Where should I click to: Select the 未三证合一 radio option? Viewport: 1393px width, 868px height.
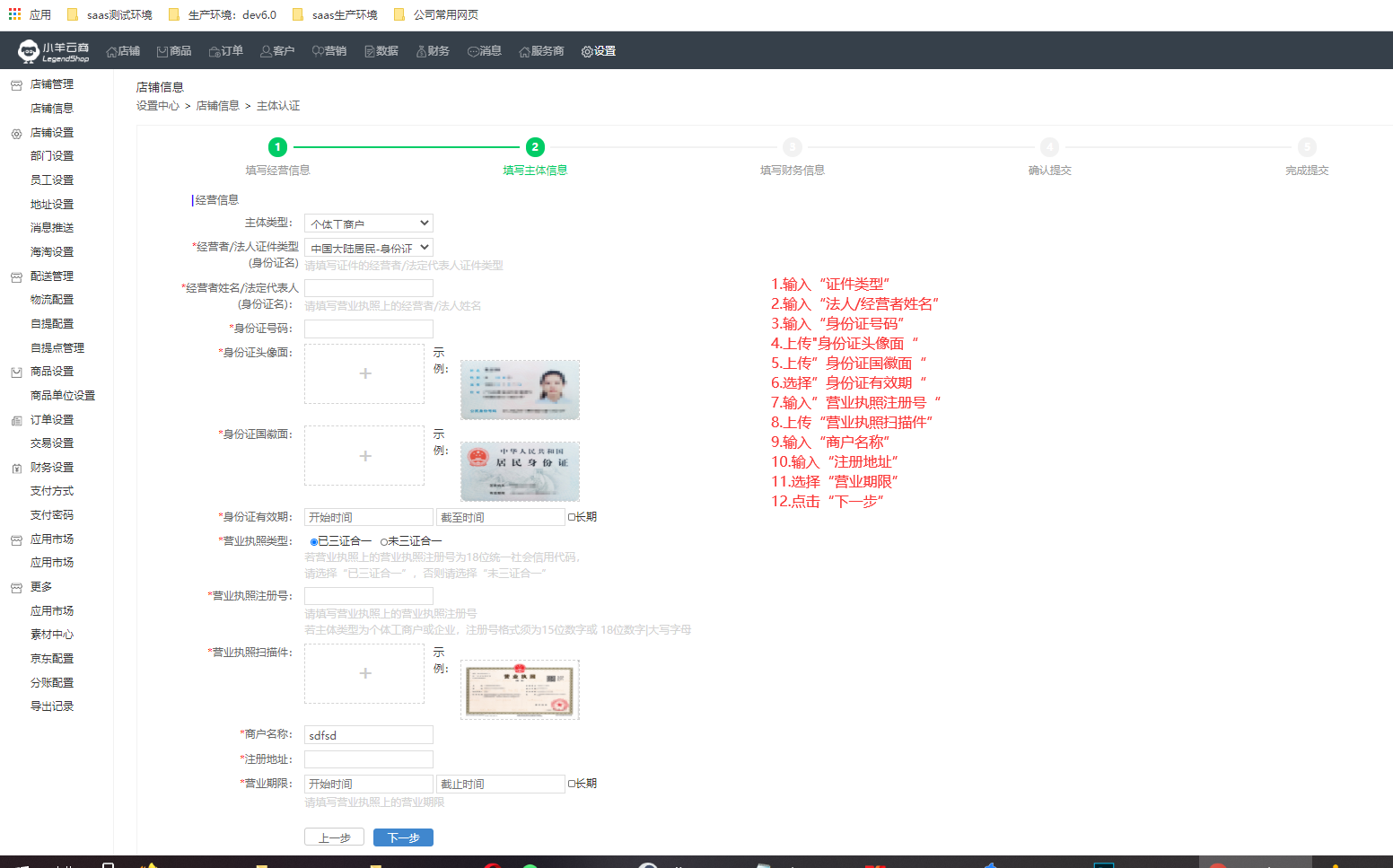[384, 541]
